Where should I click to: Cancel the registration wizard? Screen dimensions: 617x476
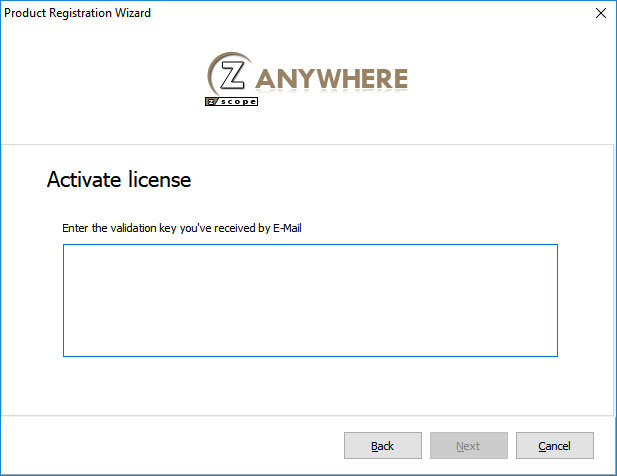click(x=554, y=445)
